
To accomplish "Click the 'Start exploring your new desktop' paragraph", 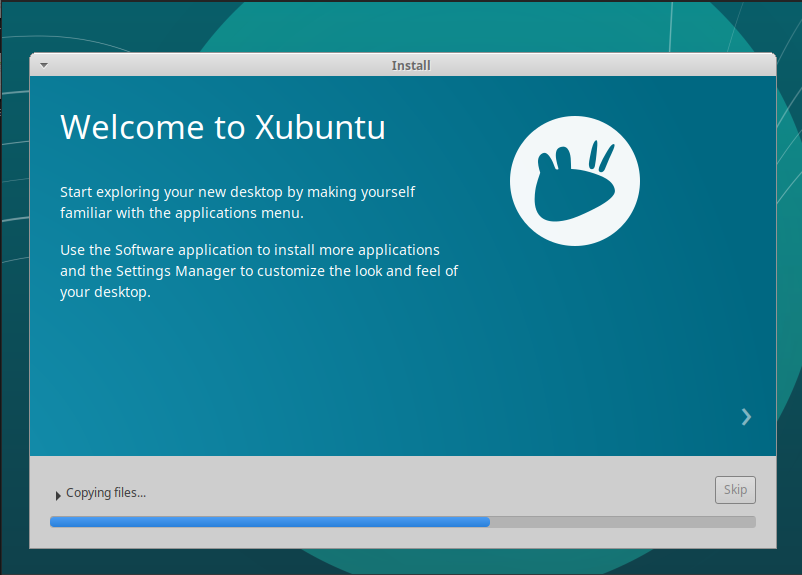I will (237, 202).
